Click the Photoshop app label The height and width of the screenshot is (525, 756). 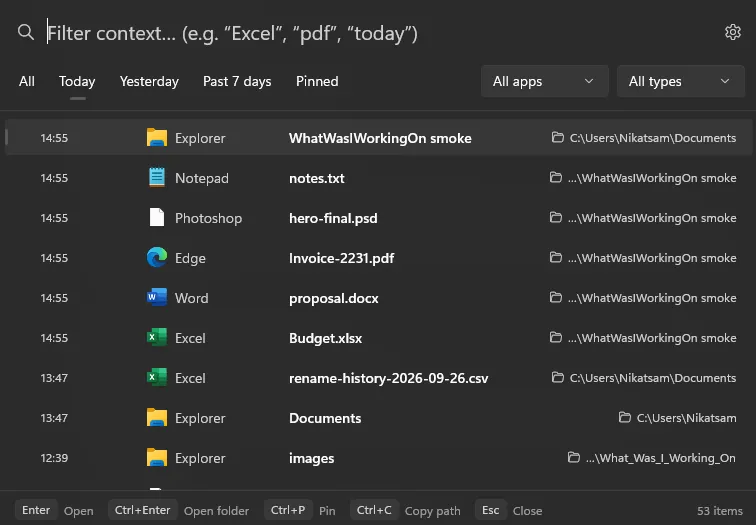coord(208,218)
